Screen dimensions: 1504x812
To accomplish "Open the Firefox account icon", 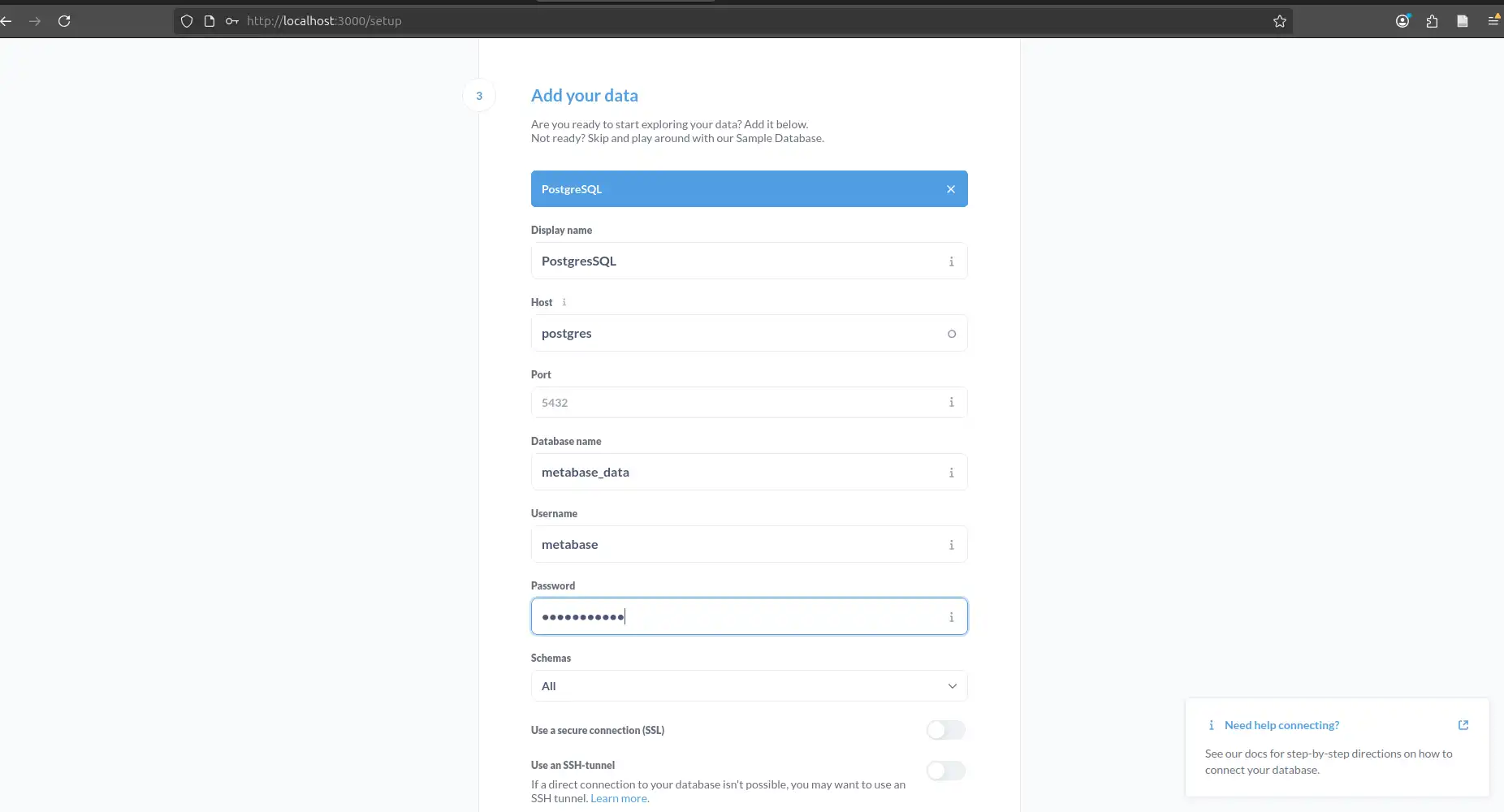I will click(1402, 21).
